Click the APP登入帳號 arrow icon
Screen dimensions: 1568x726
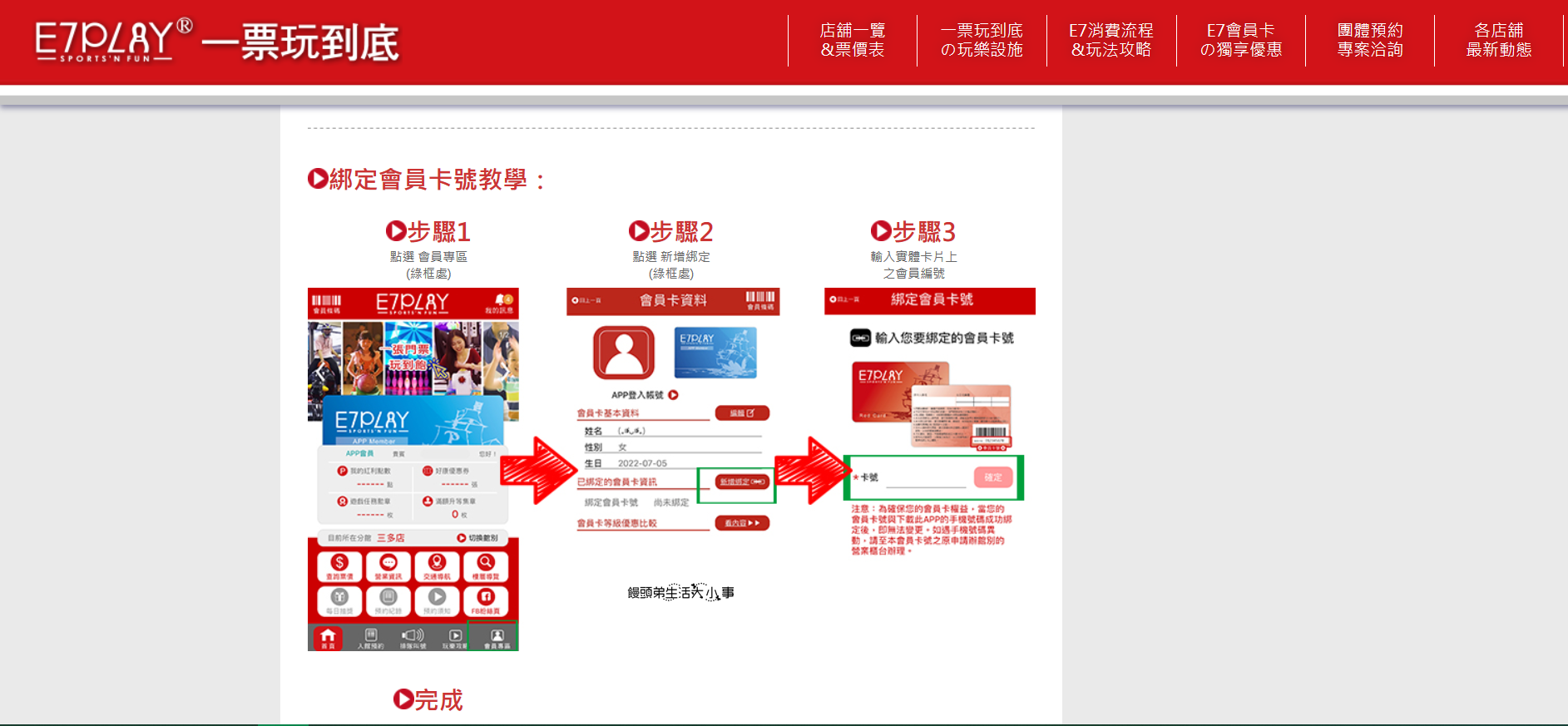(674, 395)
